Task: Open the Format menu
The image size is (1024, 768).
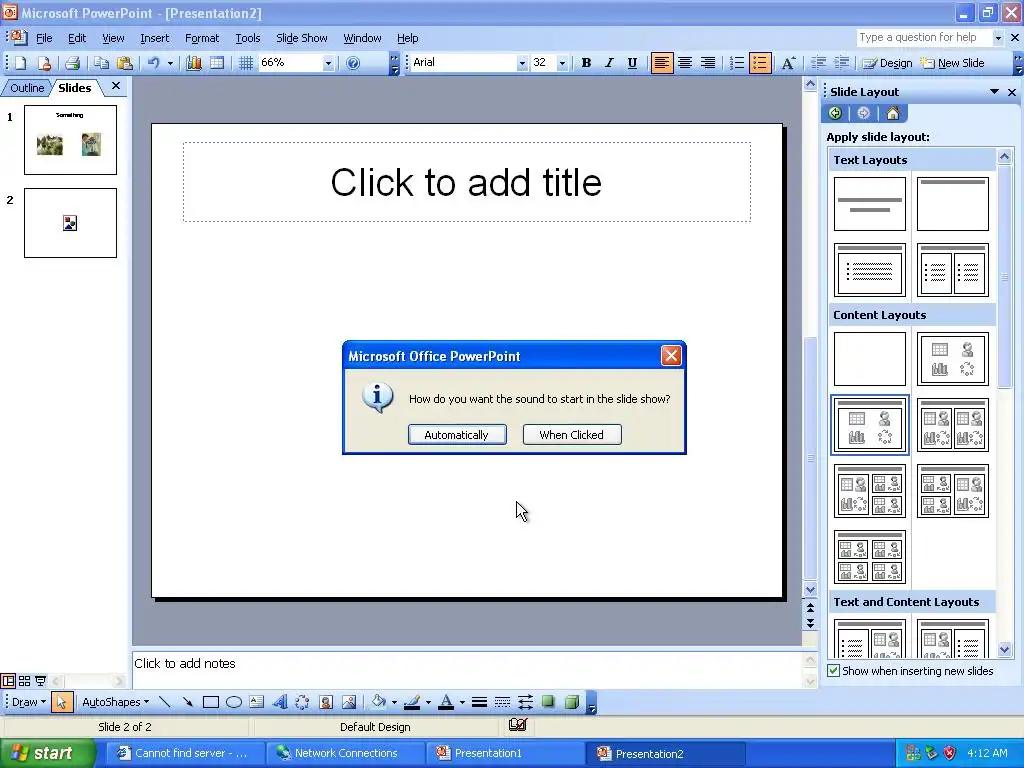Action: [x=202, y=38]
